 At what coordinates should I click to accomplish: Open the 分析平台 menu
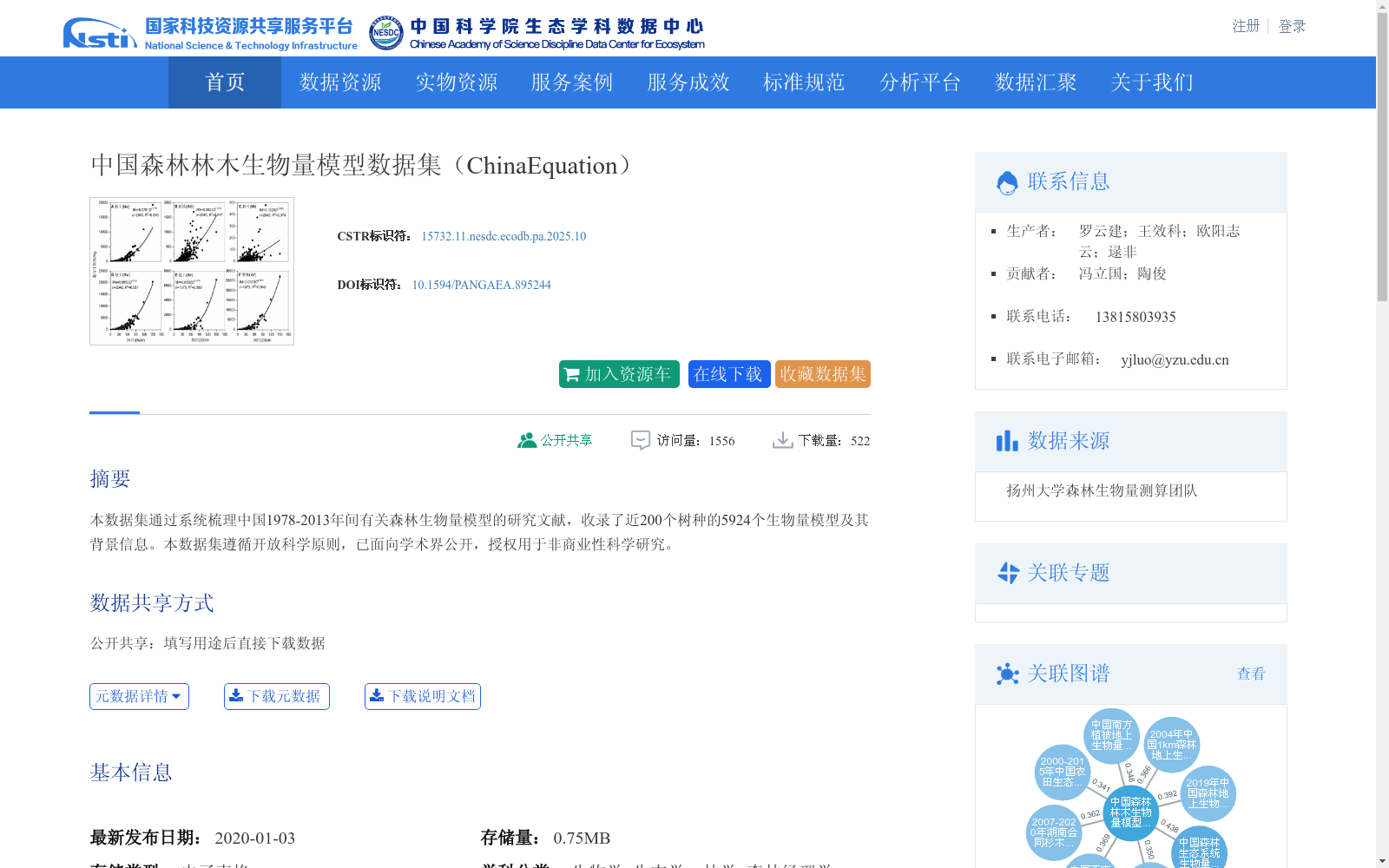(920, 82)
